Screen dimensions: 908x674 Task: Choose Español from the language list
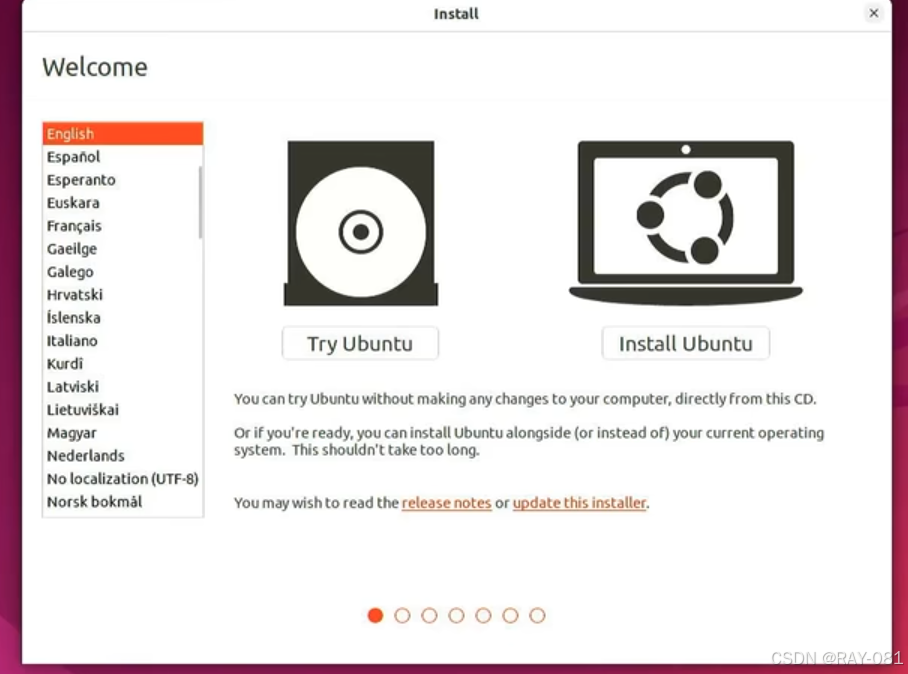73,157
